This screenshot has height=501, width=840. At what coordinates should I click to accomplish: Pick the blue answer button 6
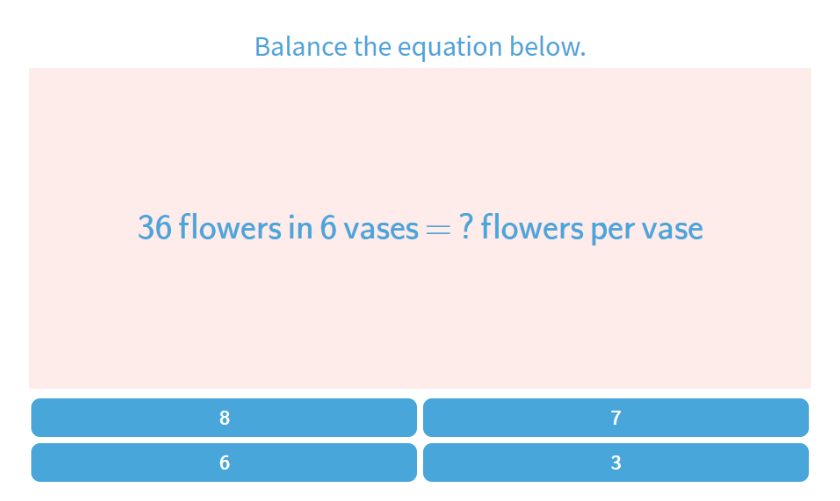[x=224, y=462]
